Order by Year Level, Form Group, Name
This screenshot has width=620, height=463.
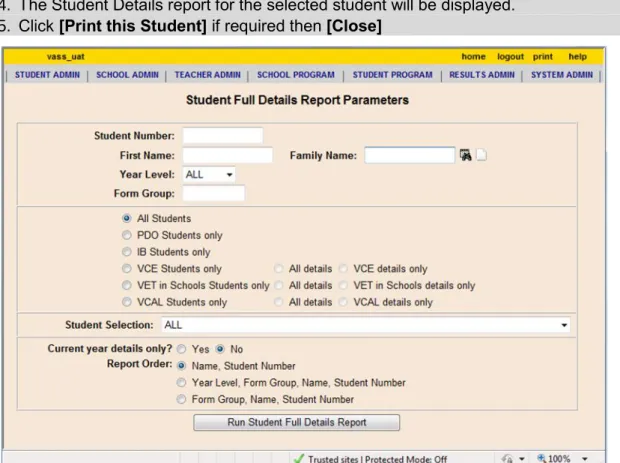click(181, 383)
